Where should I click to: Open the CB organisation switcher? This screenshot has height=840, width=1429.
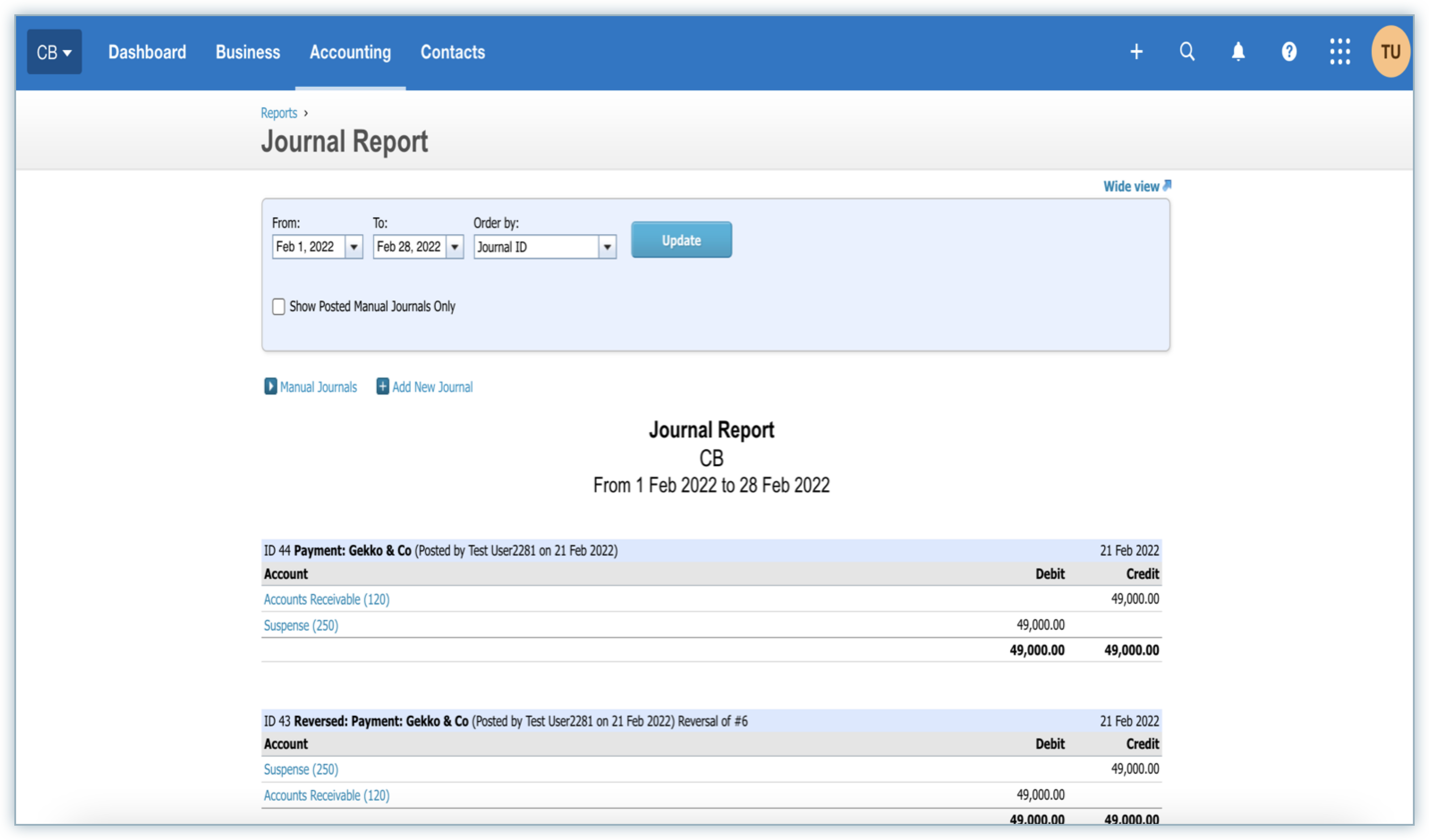tap(55, 52)
